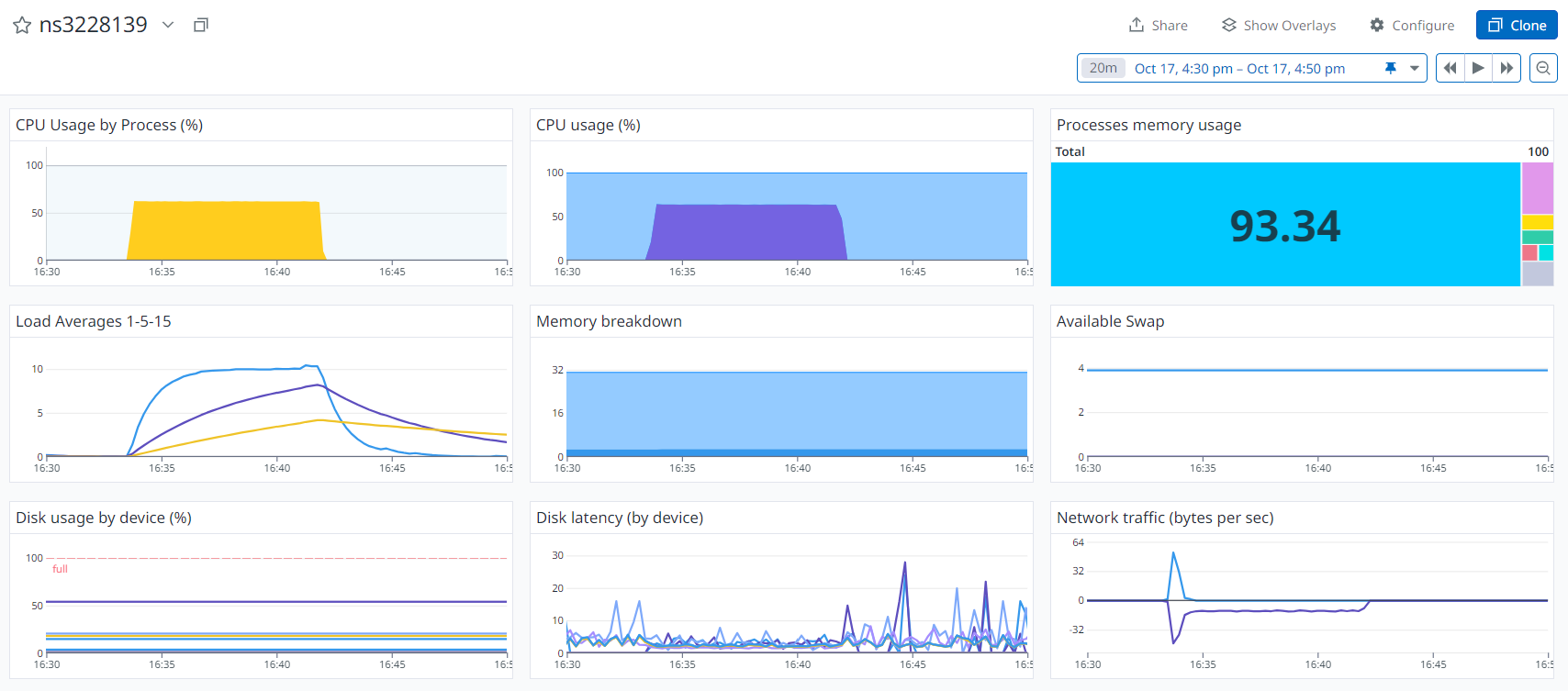Click the copy icon beside dashboard title
Image resolution: width=1568 pixels, height=691 pixels.
point(201,25)
